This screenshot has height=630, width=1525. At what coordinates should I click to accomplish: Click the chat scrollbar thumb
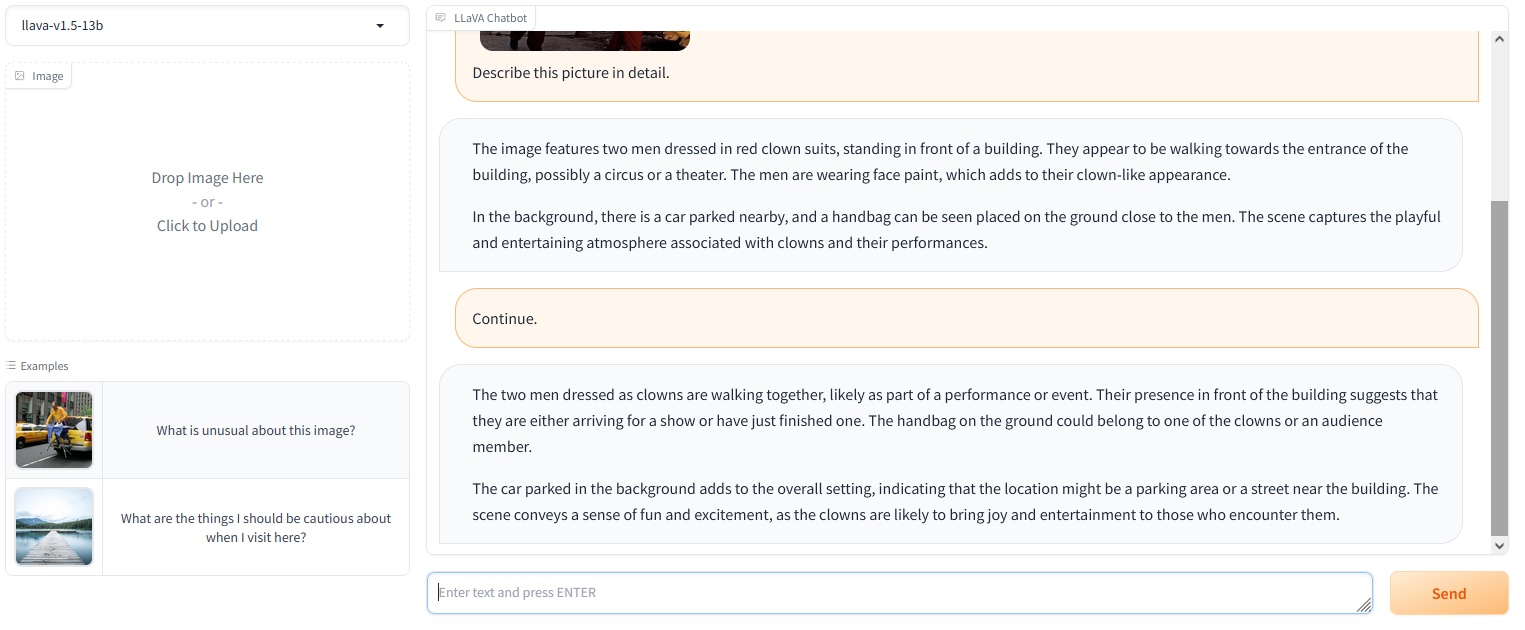[1499, 367]
